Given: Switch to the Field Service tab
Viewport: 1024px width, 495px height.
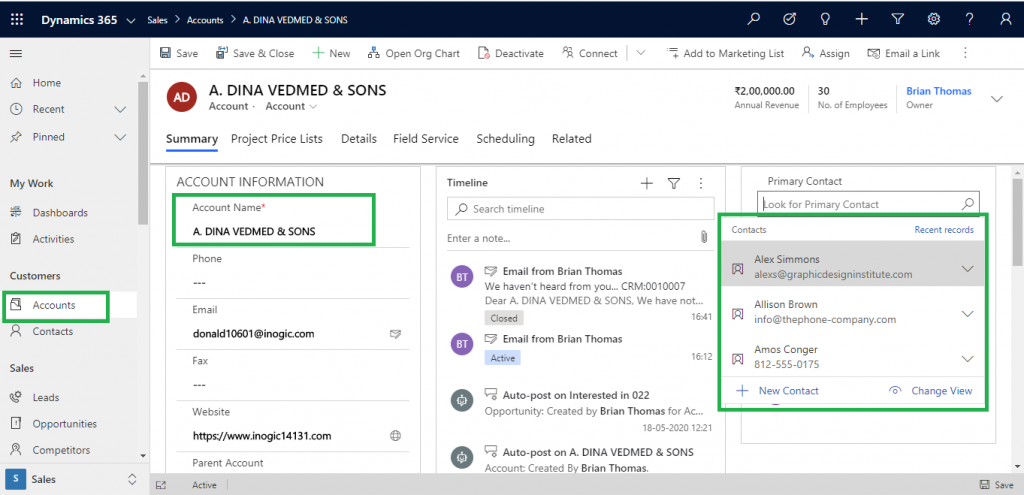Looking at the screenshot, I should point(426,139).
